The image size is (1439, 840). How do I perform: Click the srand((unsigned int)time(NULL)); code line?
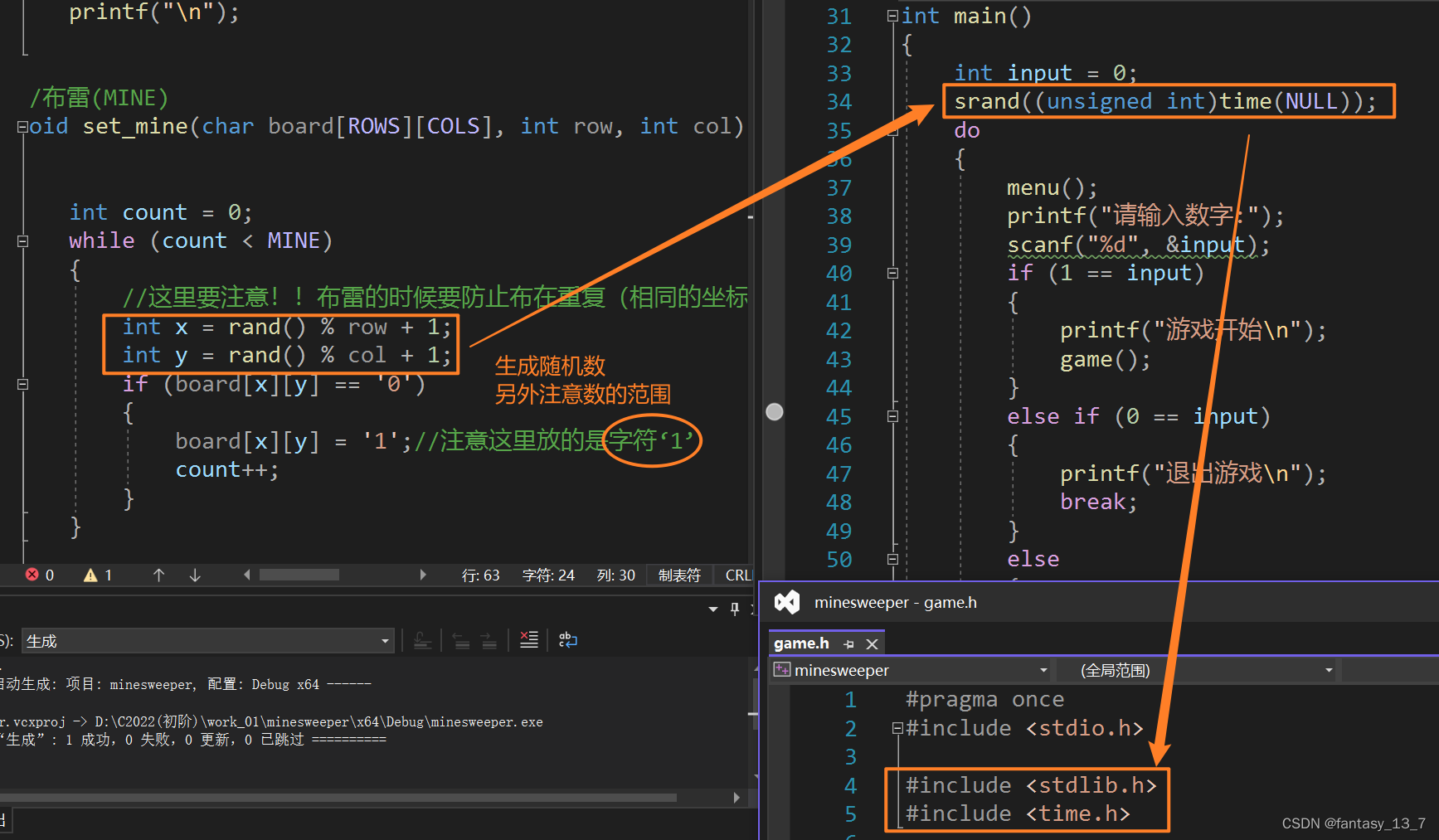point(1164,101)
